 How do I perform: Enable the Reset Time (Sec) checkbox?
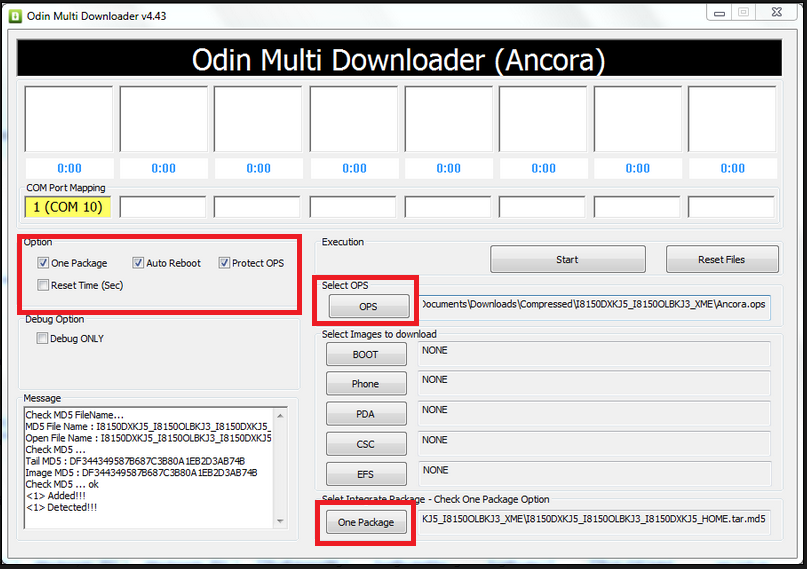pyautogui.click(x=43, y=285)
